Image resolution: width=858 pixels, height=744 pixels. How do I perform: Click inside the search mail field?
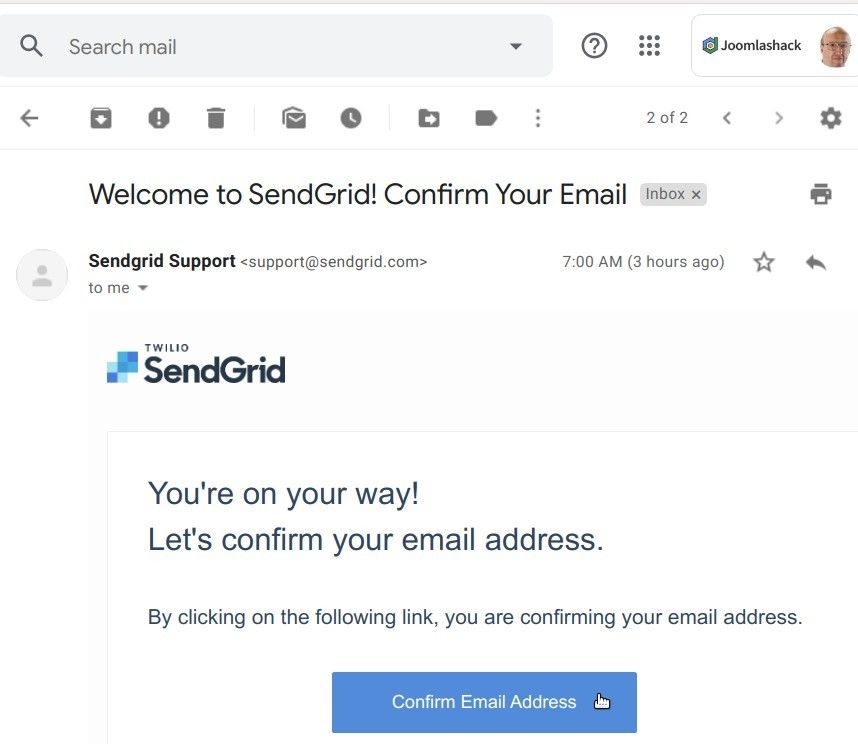point(200,46)
